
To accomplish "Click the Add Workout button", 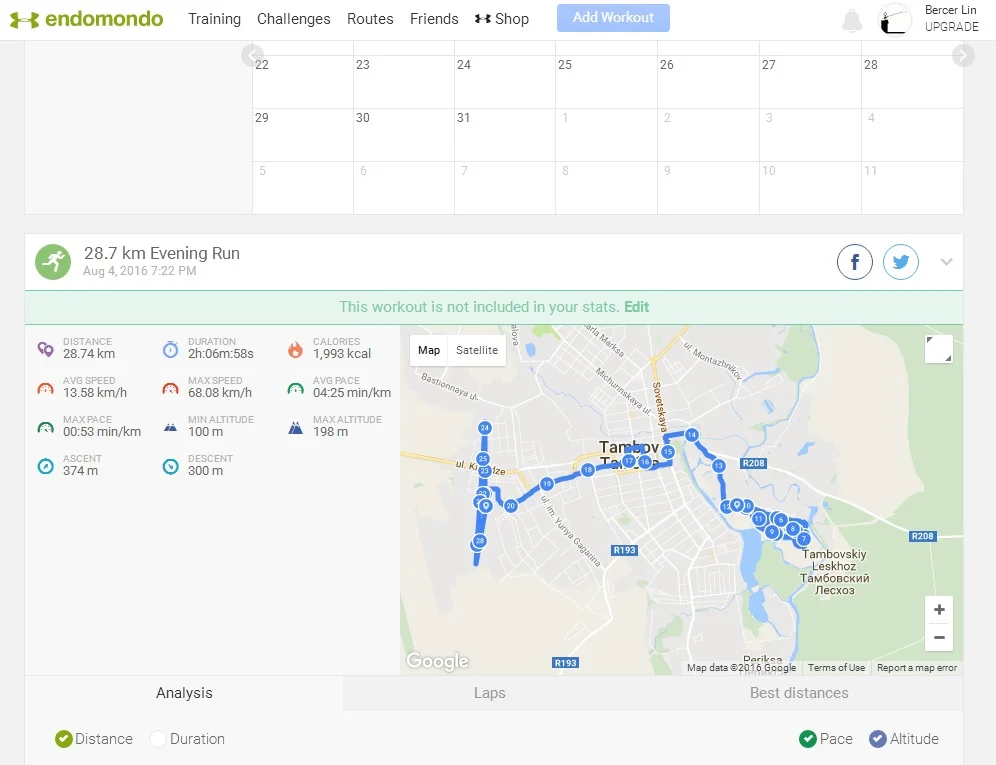I will click(613, 18).
